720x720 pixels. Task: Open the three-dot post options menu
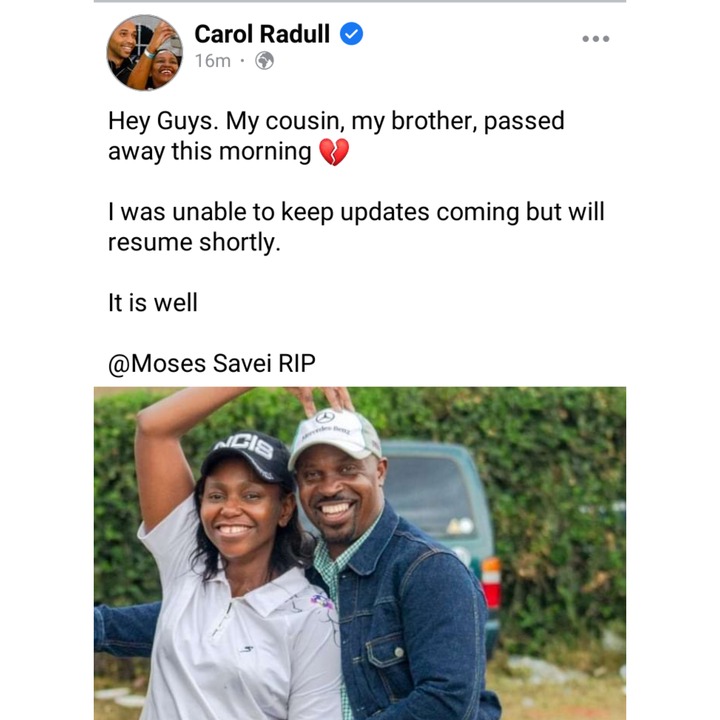click(x=596, y=39)
